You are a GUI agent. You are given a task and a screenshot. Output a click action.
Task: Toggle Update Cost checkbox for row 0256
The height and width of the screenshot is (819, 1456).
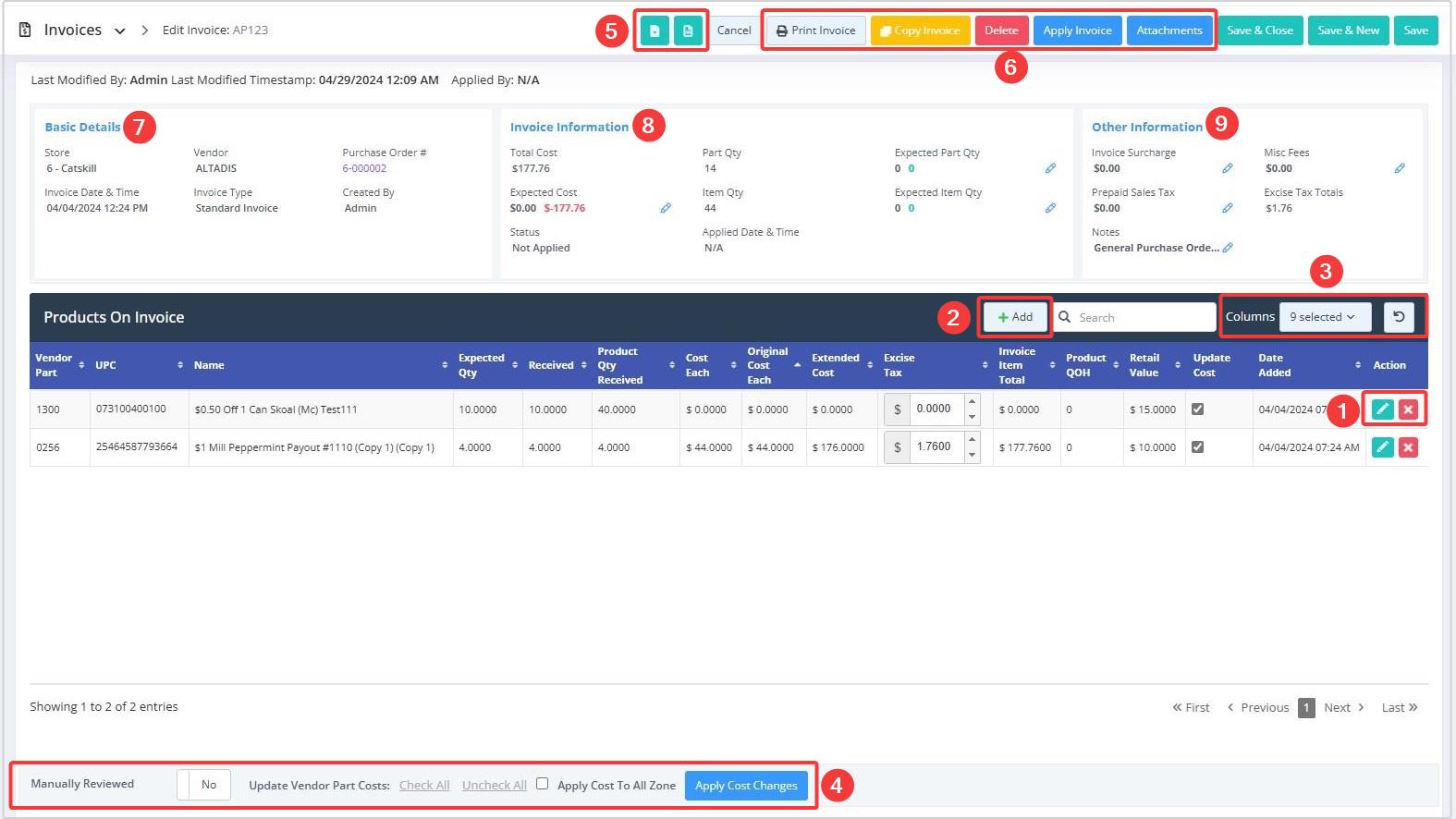1197,446
